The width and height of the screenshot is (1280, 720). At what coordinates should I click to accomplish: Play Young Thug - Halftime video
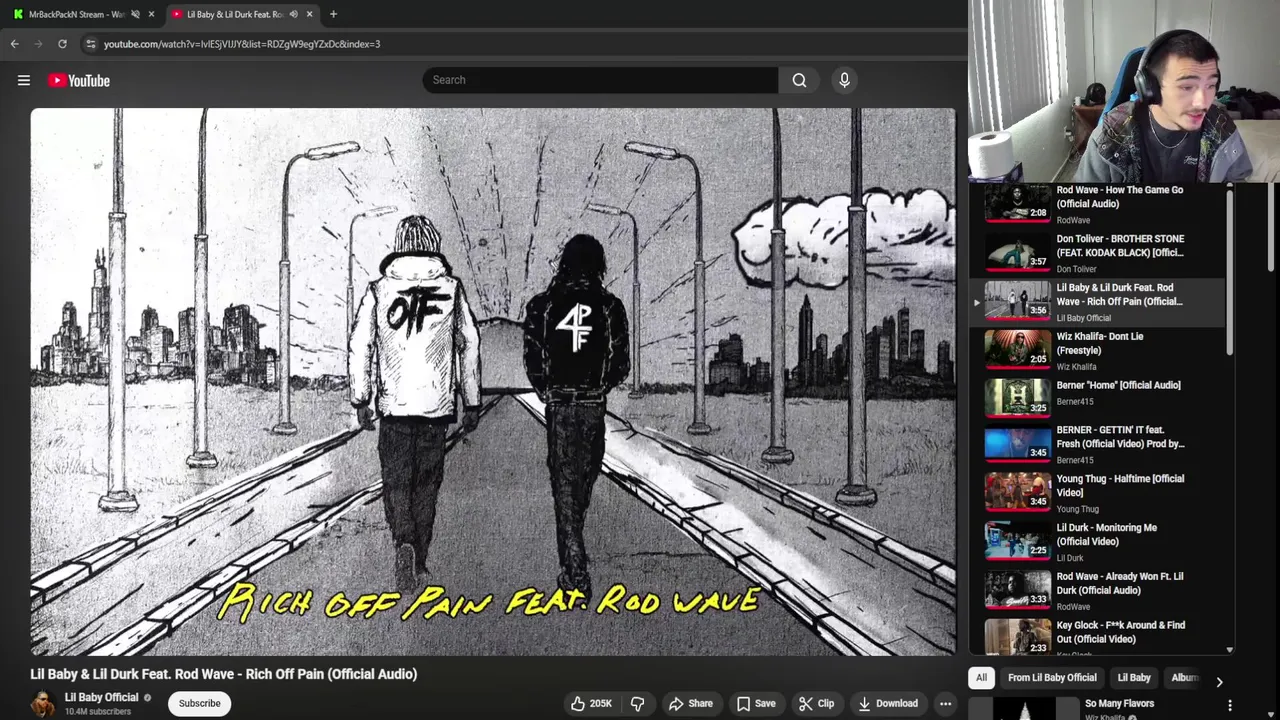click(x=1095, y=493)
